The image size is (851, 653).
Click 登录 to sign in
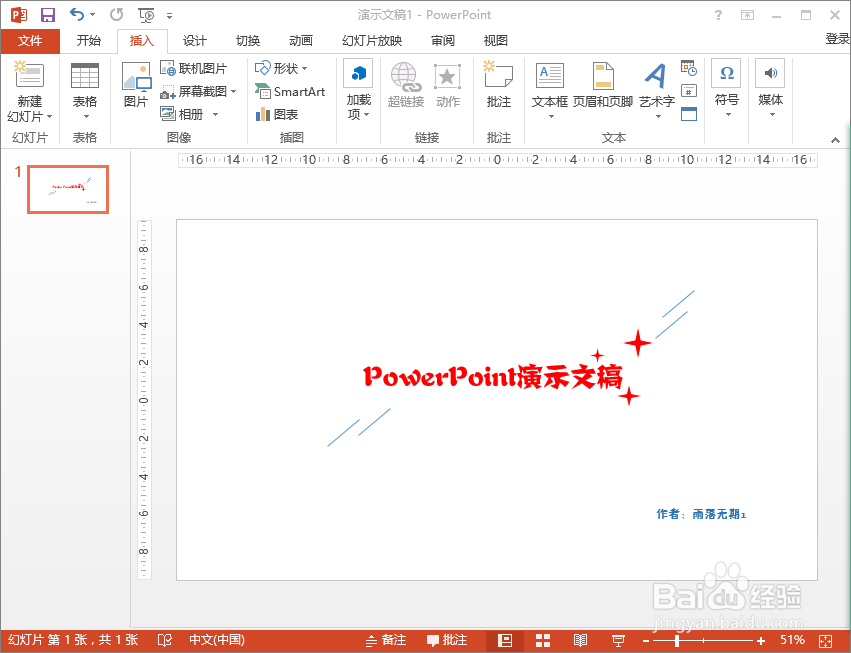pyautogui.click(x=837, y=39)
